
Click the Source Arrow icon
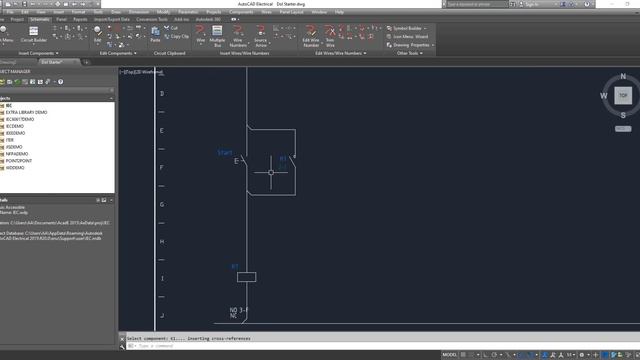point(260,31)
